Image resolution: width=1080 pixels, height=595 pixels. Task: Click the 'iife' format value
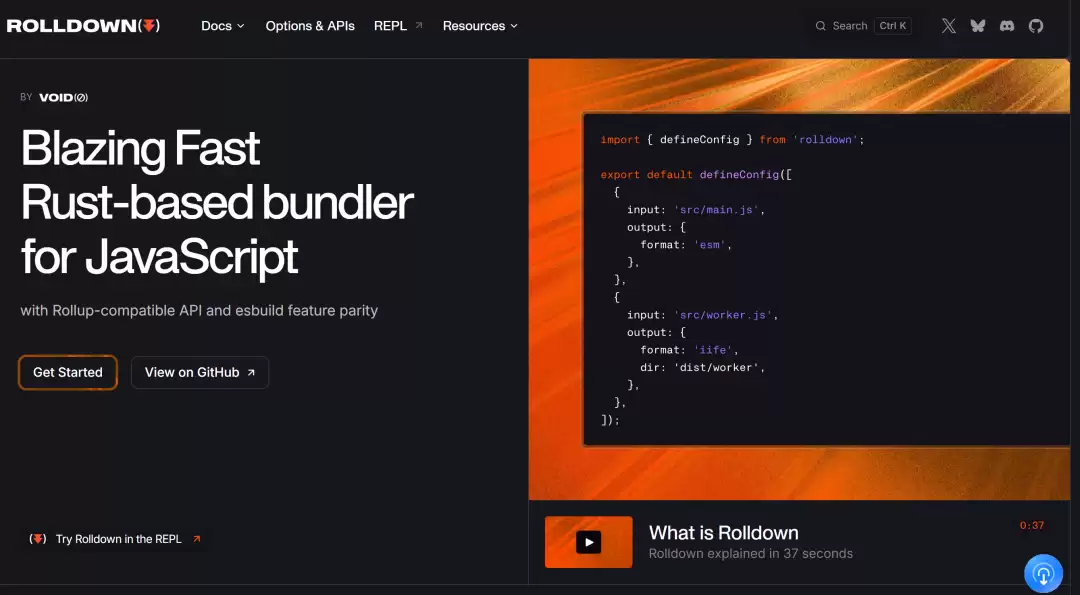[x=713, y=350]
